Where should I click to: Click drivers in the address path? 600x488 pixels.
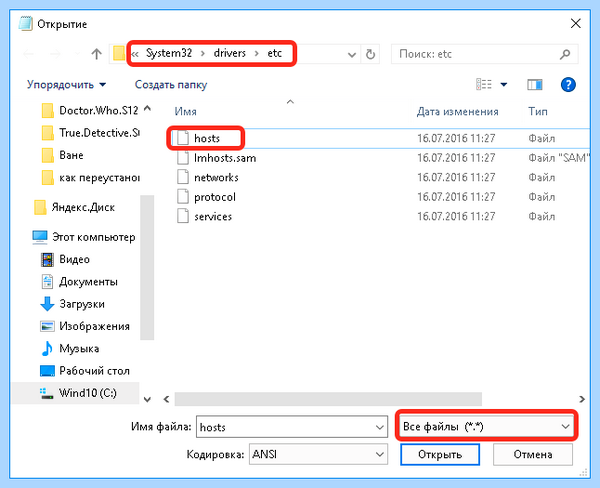click(230, 53)
